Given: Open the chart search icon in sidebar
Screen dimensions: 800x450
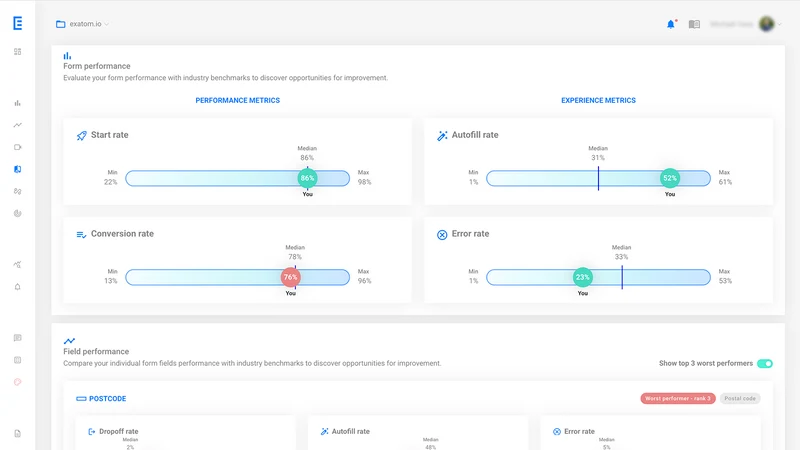Looking at the screenshot, I should 18,264.
